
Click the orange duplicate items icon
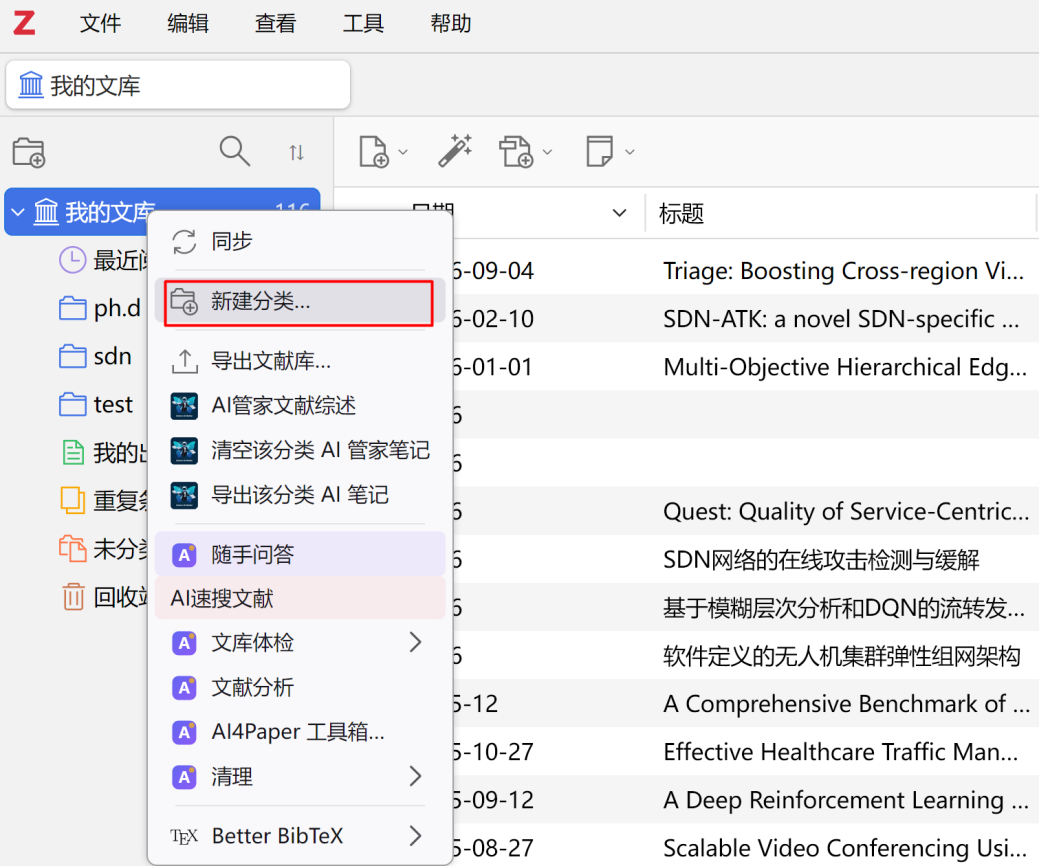coord(72,500)
